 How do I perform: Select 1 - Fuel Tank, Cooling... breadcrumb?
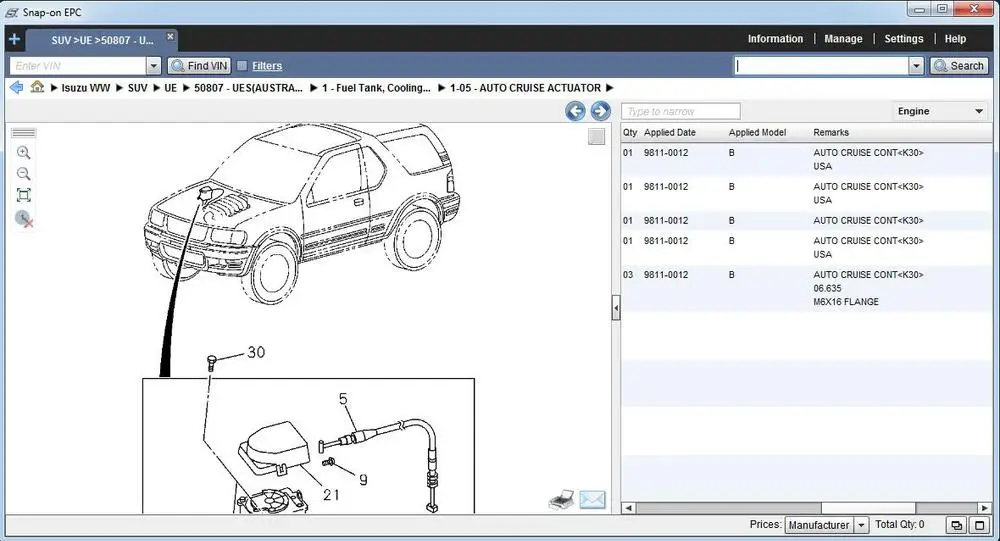point(376,88)
